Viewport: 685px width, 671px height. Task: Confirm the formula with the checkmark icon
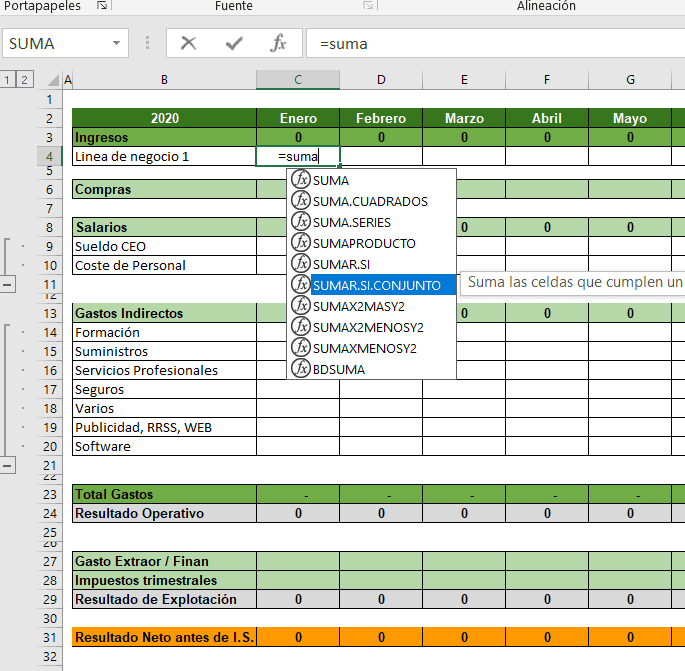(x=234, y=43)
